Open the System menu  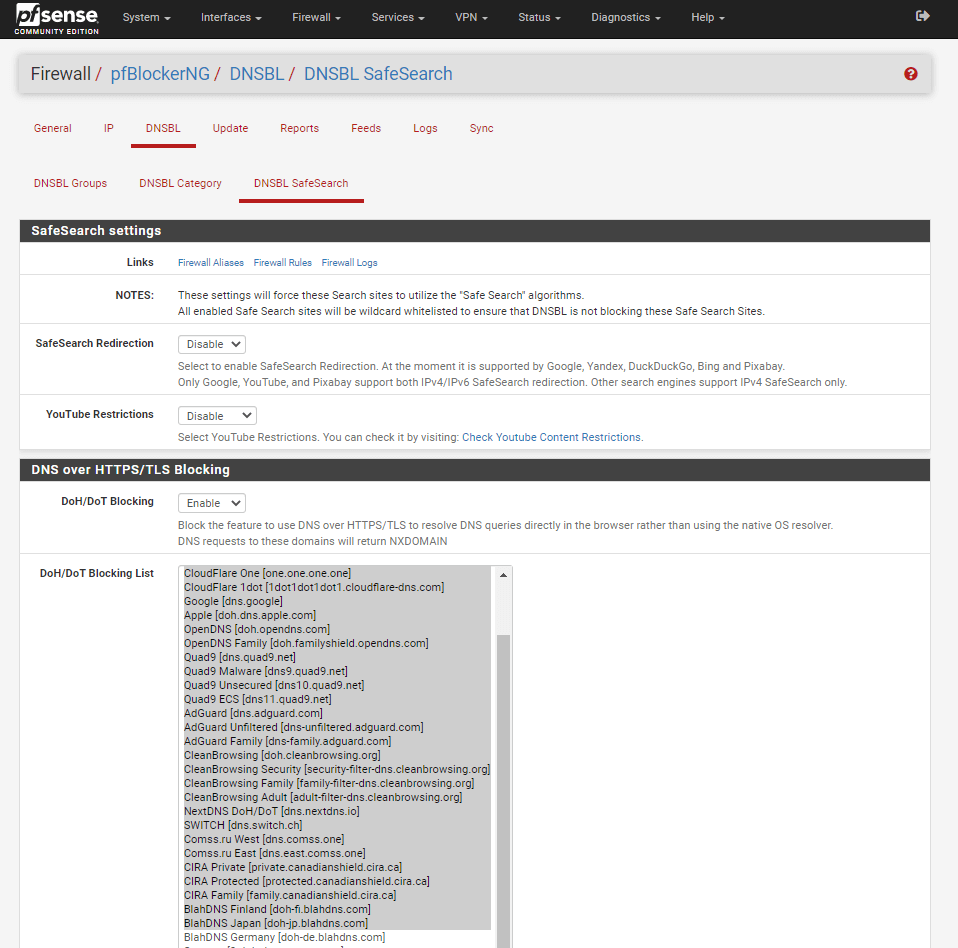pyautogui.click(x=146, y=18)
